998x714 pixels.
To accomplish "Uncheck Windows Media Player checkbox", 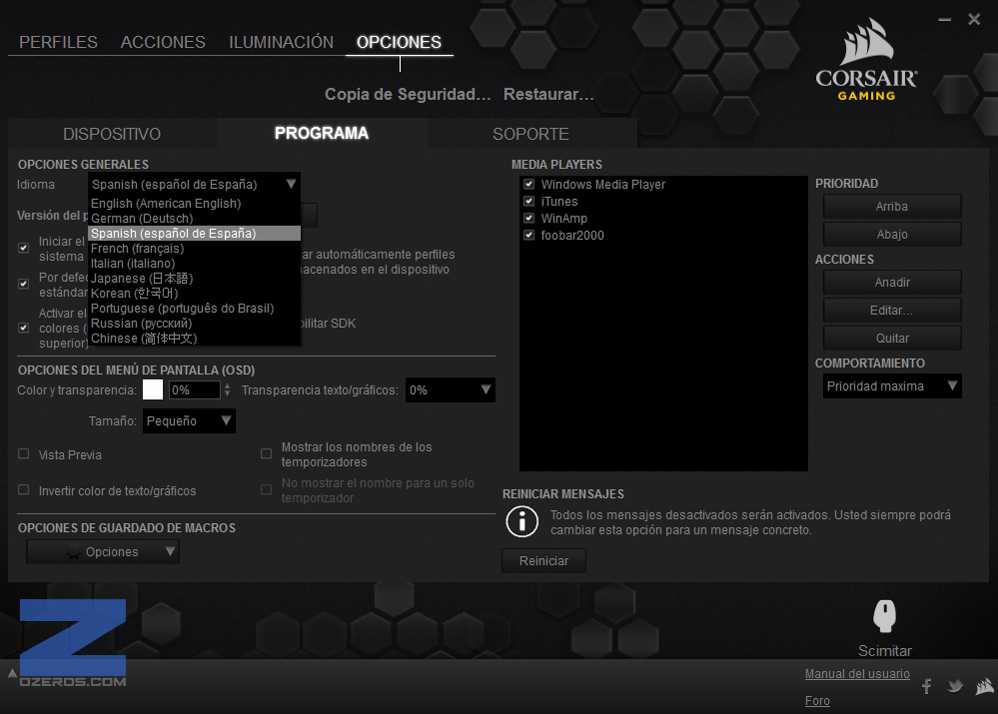I will 529,184.
